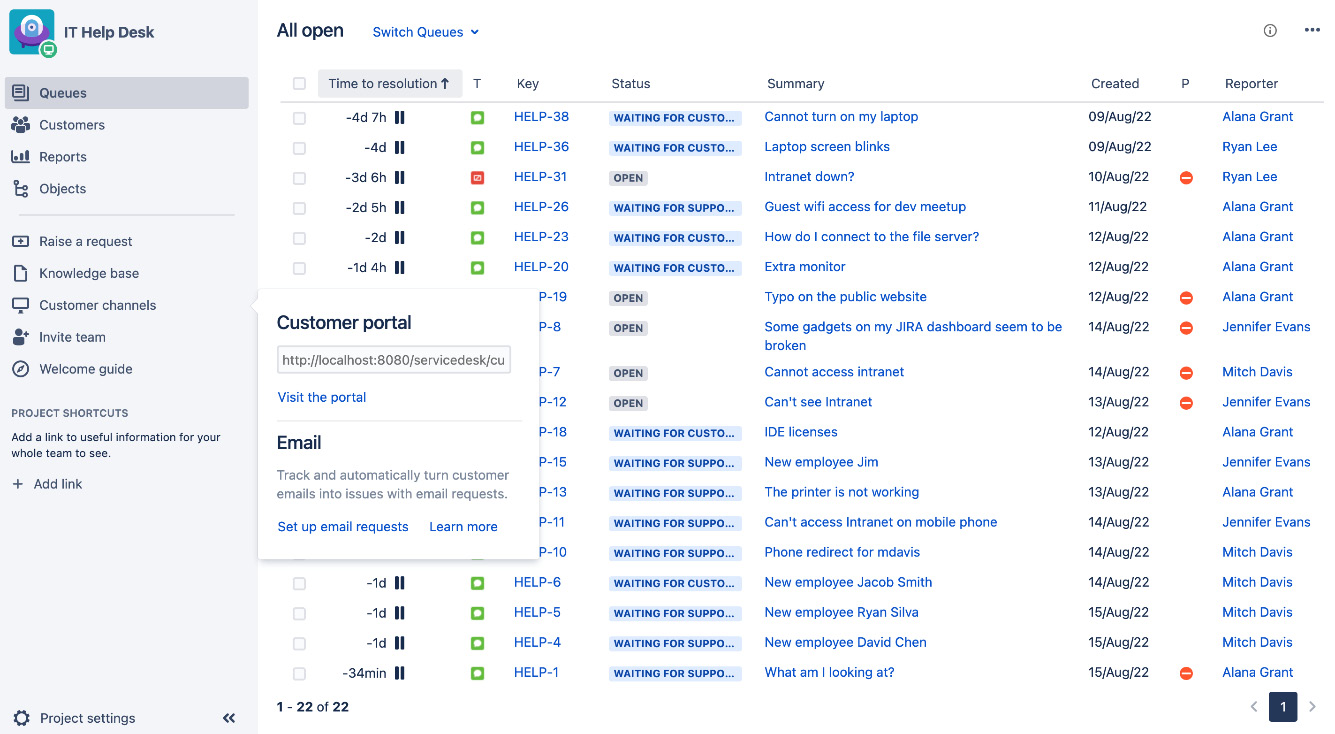Click the red incident type icon for HELP-31
The height and width of the screenshot is (734, 1335).
(477, 177)
